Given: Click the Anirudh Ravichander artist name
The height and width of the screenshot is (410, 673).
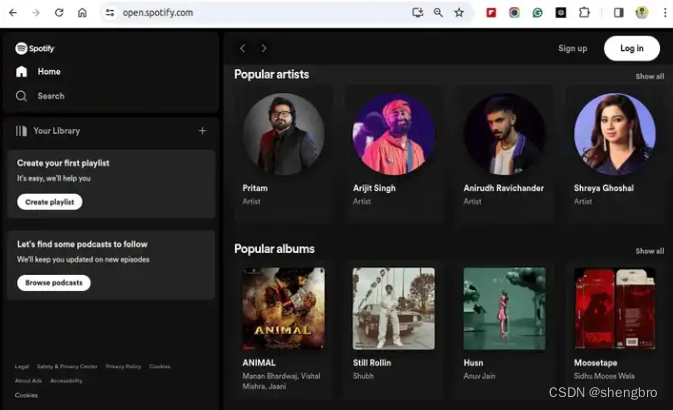Looking at the screenshot, I should pyautogui.click(x=503, y=188).
